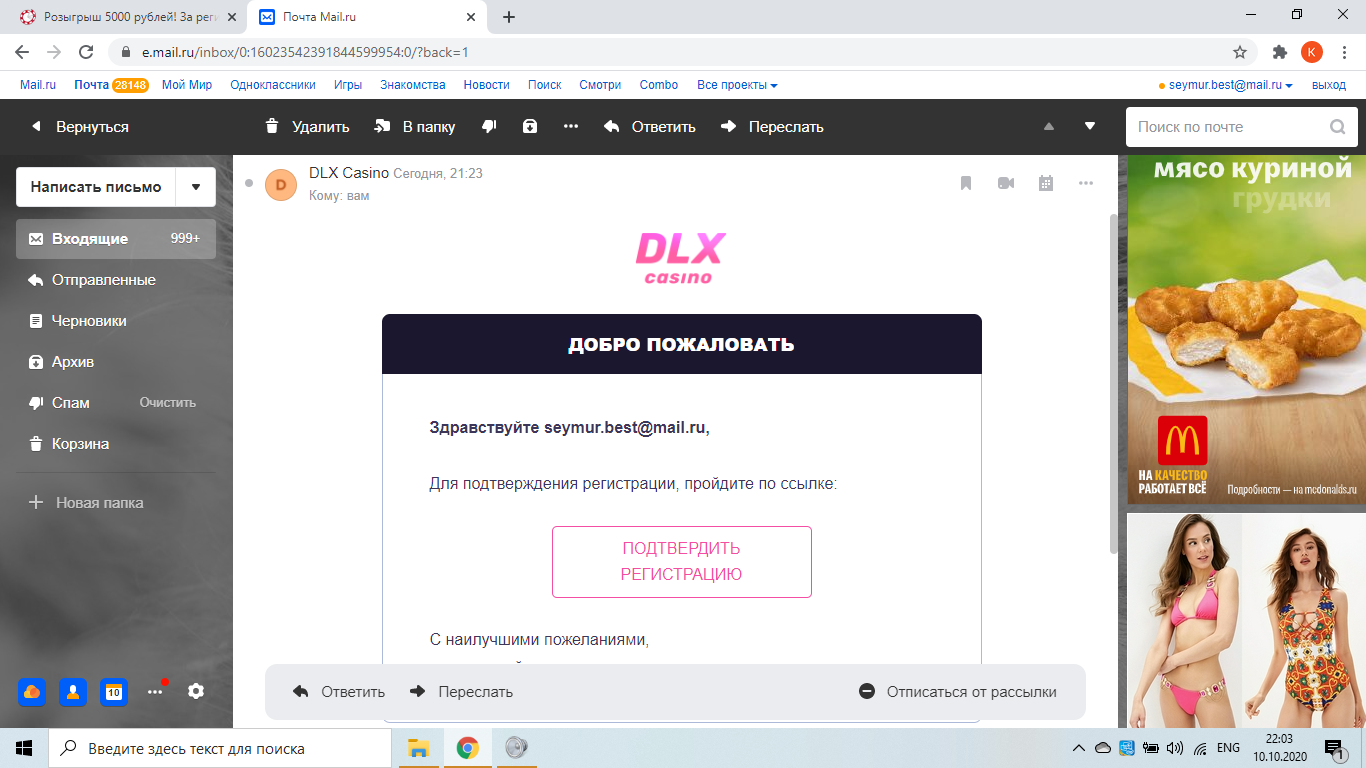Go to the next email with down arrow
The image size is (1366, 768).
(1090, 127)
